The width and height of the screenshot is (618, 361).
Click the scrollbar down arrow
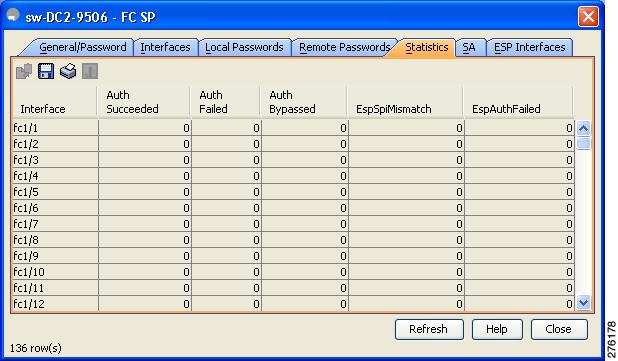[x=583, y=303]
